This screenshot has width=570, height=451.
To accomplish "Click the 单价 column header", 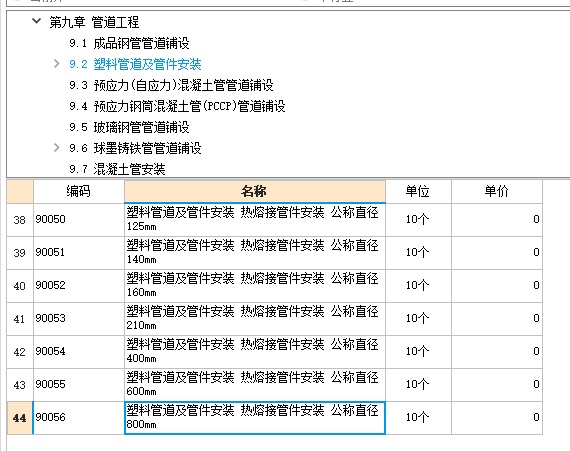I will (x=497, y=191).
